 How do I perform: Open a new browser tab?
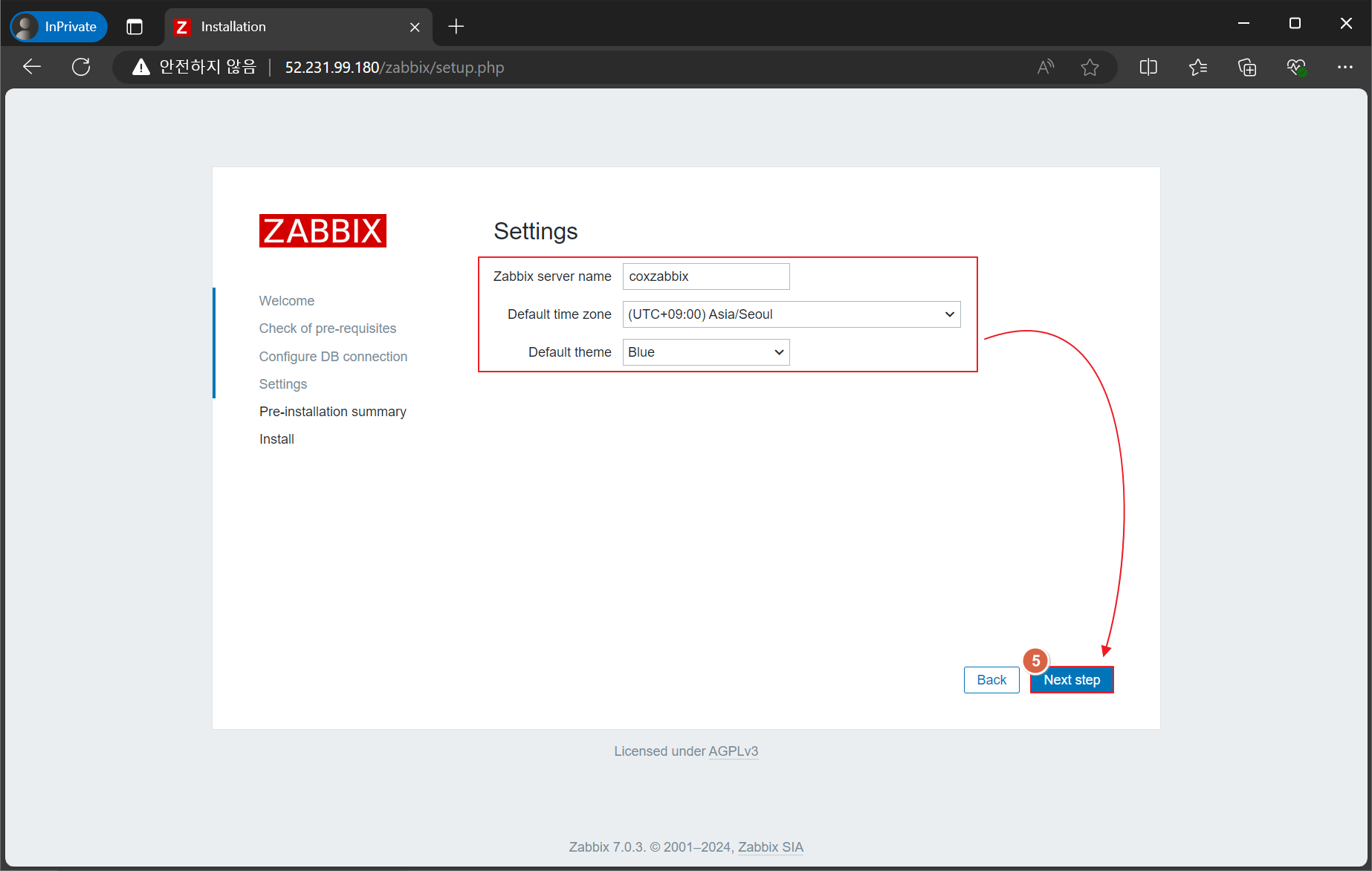(456, 27)
